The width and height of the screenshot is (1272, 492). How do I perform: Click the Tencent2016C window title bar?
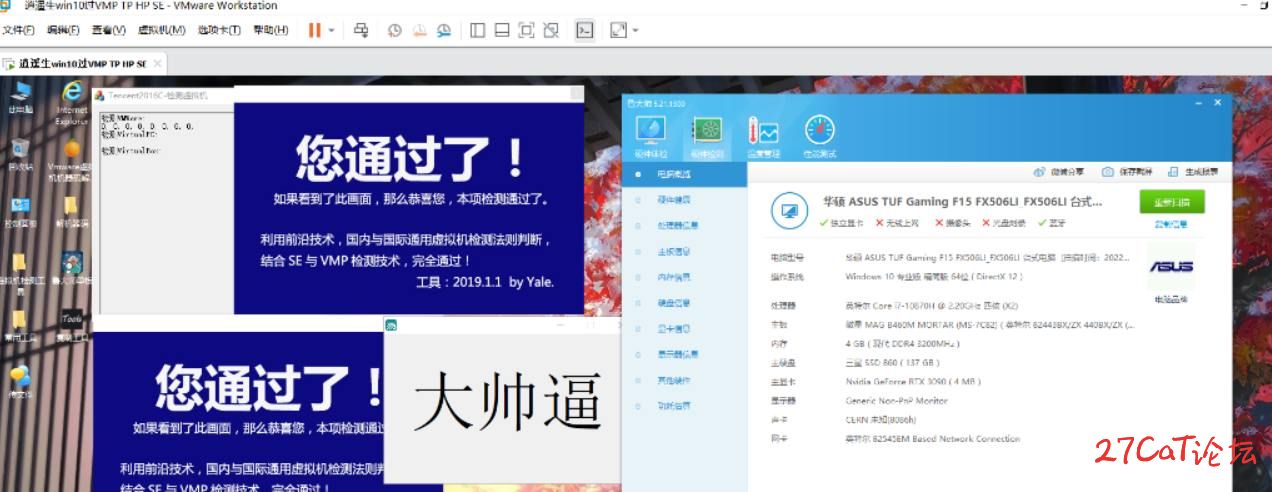pos(163,95)
